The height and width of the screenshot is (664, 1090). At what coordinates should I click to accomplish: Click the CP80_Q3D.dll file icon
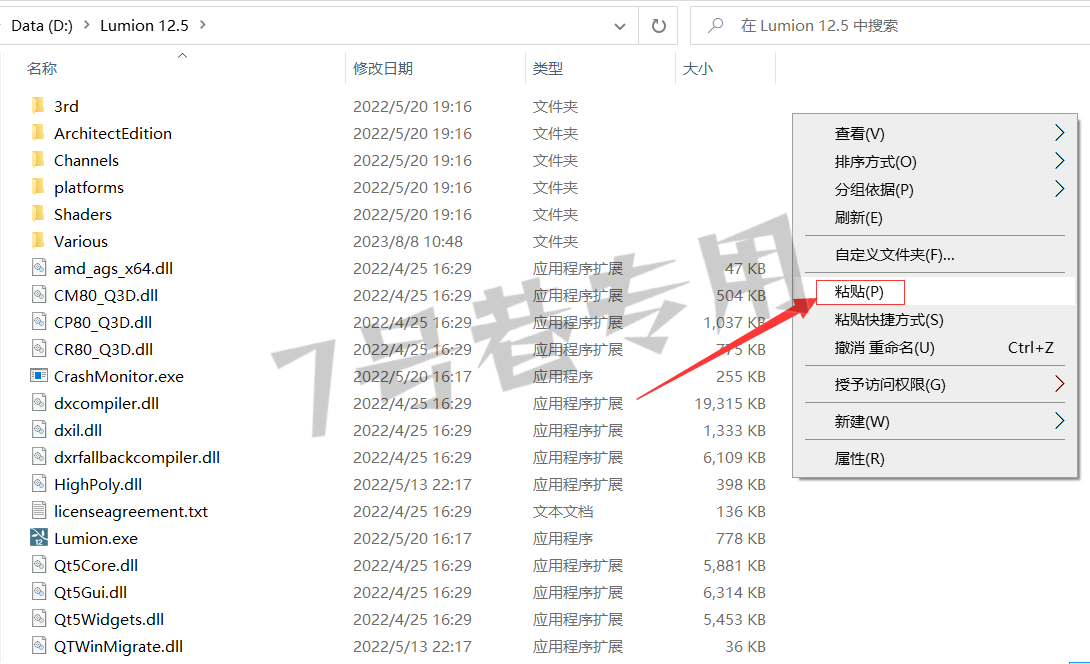pos(39,322)
